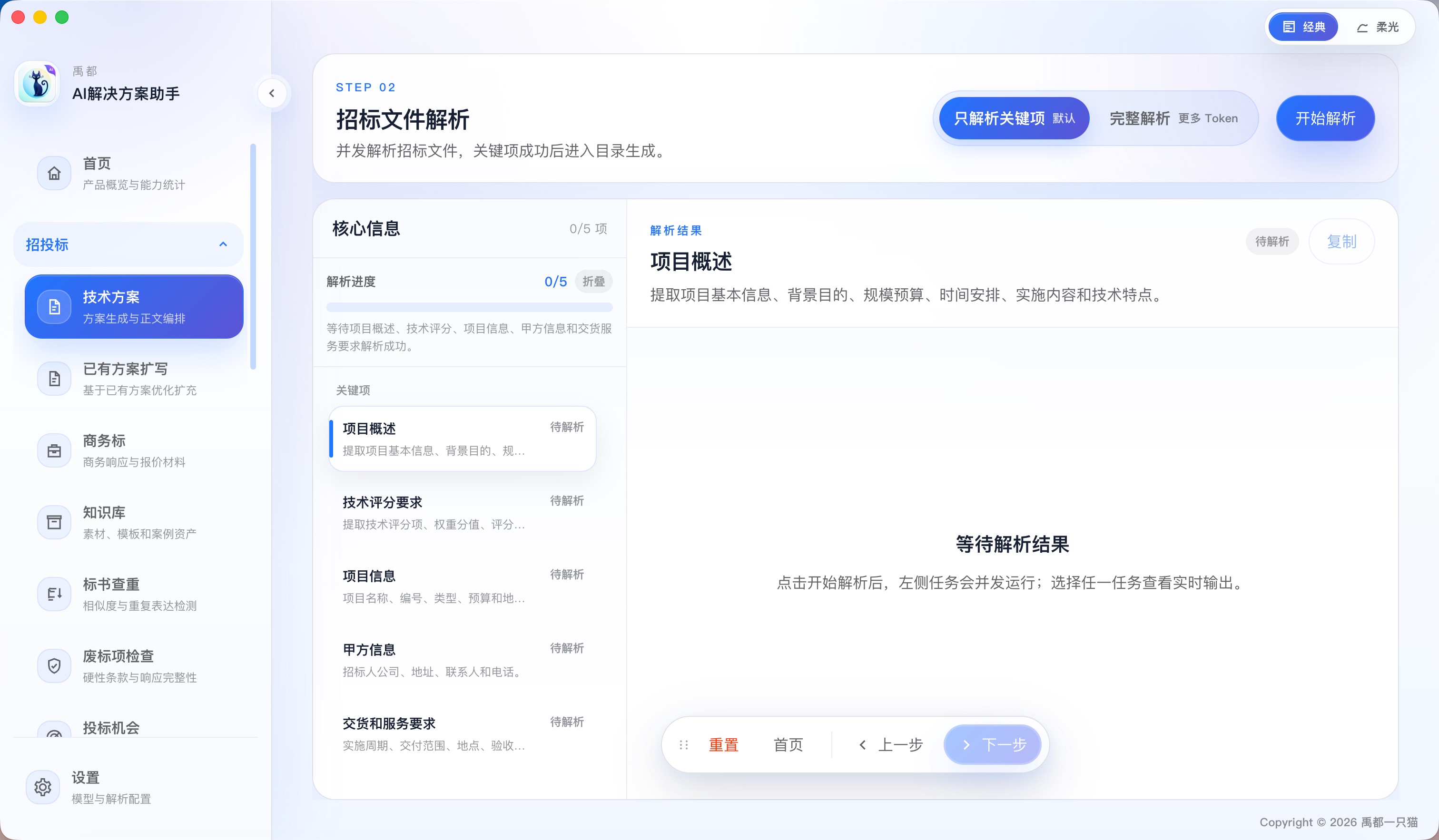
Task: Collapse the sidebar with the chevron button
Action: click(x=272, y=94)
